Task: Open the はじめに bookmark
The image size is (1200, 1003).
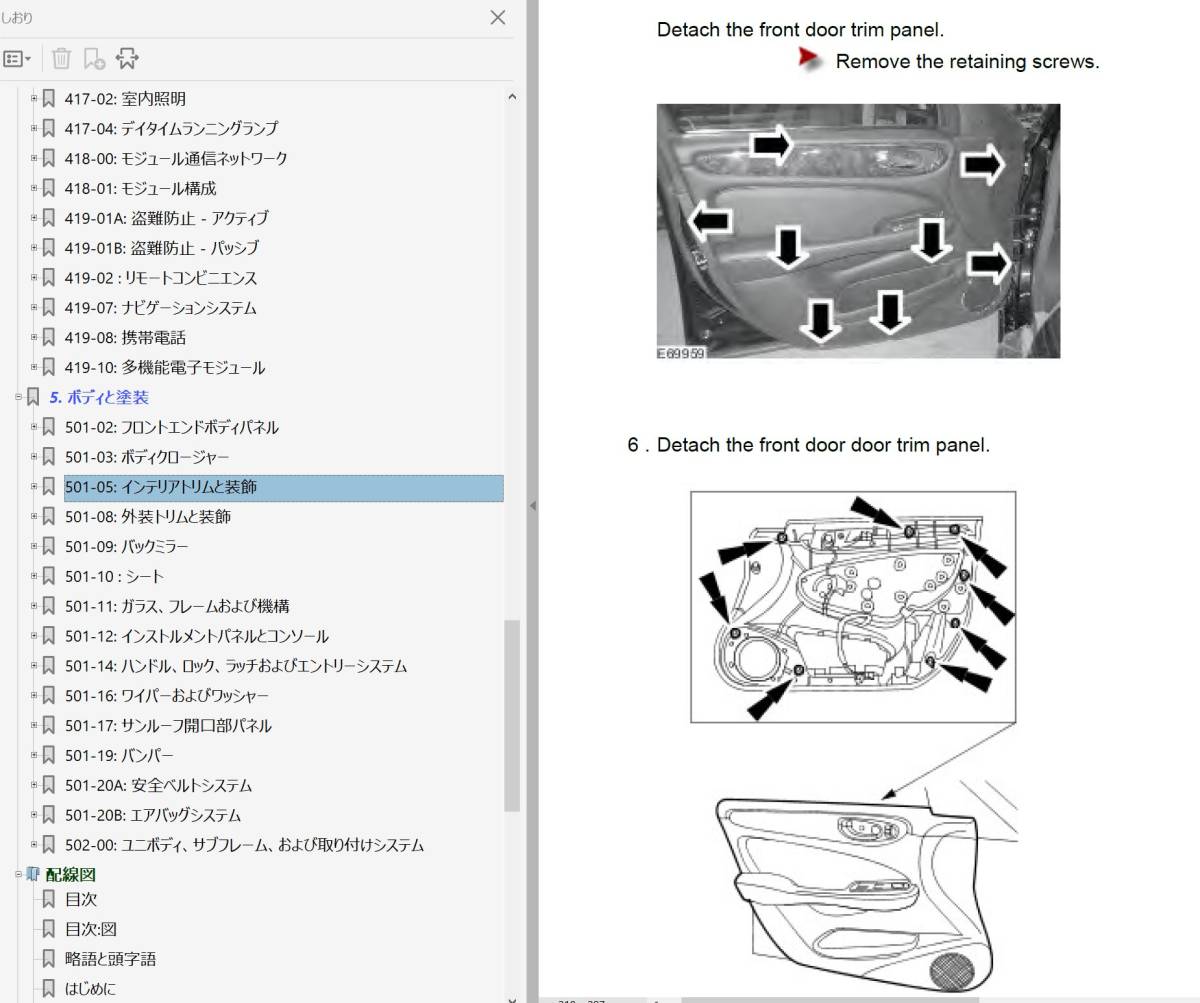Action: pos(90,989)
